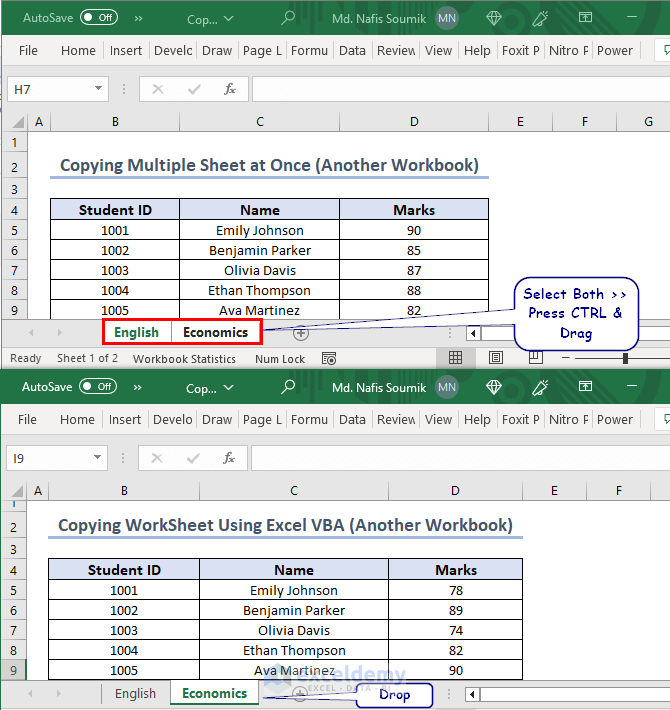
Task: Select row 5 header in bottom sheet
Action: (x=14, y=590)
